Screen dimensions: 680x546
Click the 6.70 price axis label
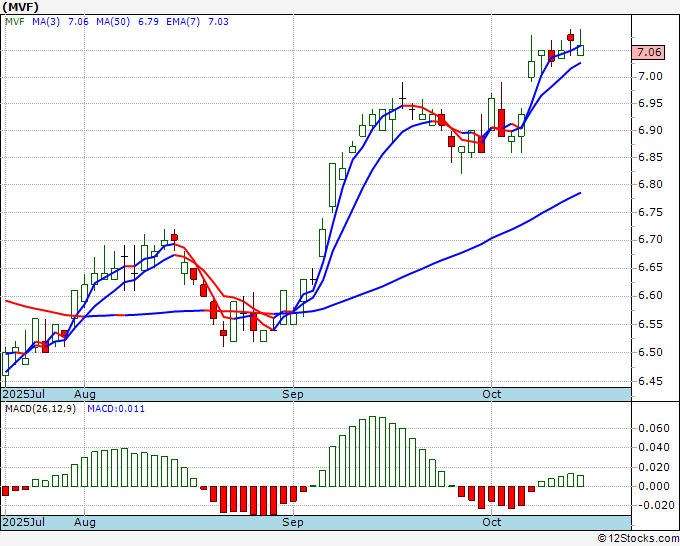point(650,239)
